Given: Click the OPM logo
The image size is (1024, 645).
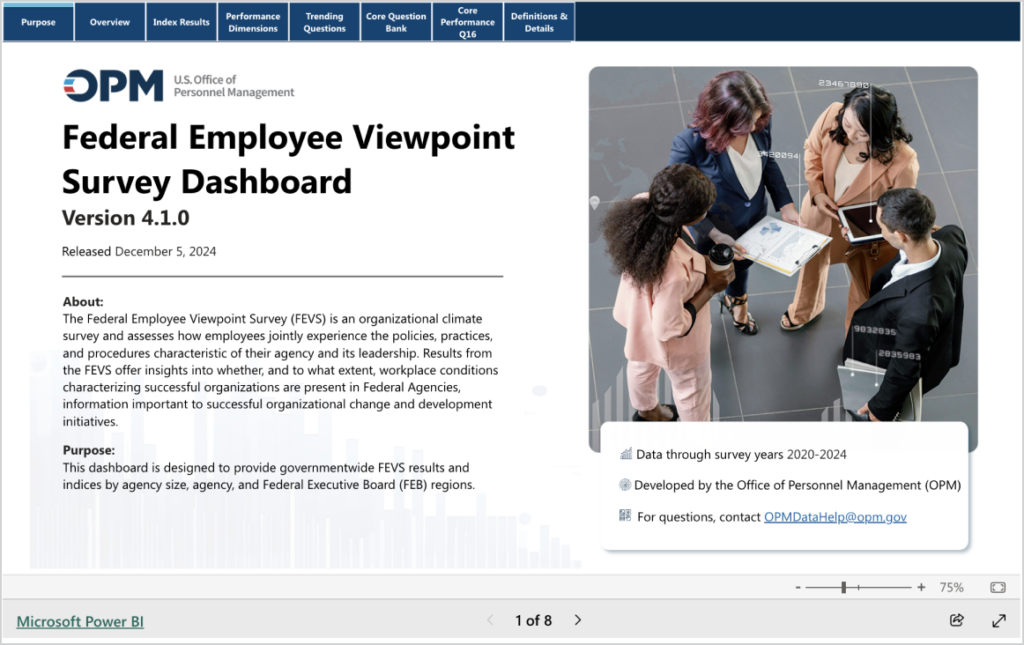Looking at the screenshot, I should click(x=113, y=86).
